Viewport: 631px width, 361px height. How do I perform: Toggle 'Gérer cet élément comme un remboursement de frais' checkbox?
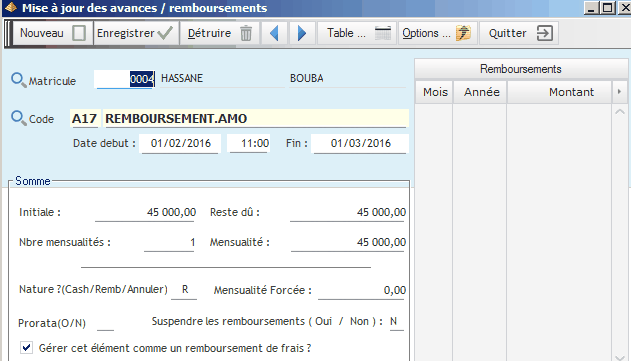(27, 348)
